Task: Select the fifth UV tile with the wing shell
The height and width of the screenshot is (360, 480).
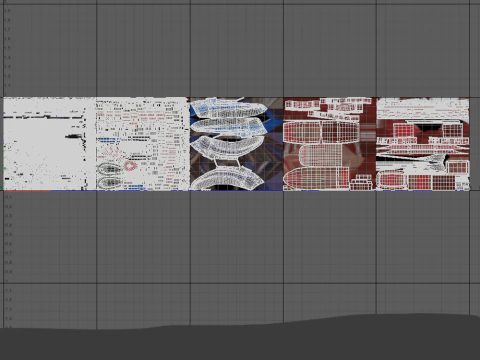Action: pos(423,144)
